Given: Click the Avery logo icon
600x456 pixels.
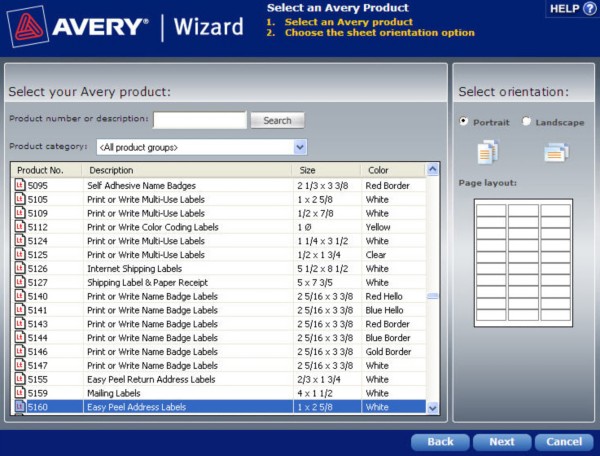Looking at the screenshot, I should click(28, 27).
